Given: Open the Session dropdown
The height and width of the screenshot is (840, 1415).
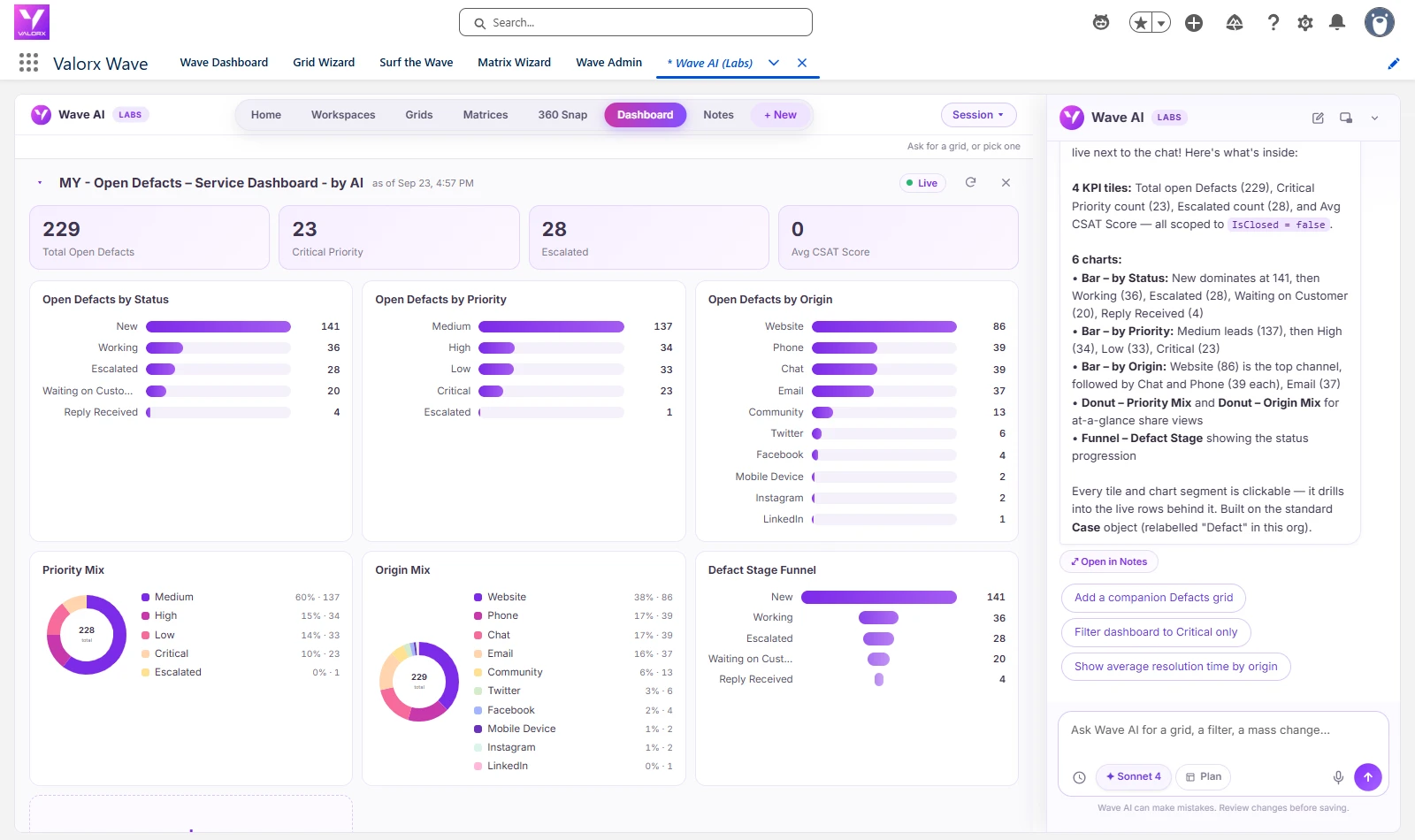Looking at the screenshot, I should [978, 115].
